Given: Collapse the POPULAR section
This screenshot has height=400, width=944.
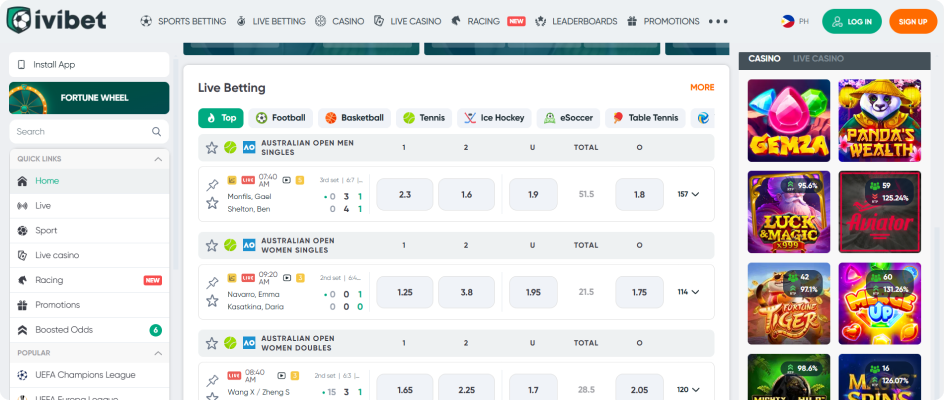Looking at the screenshot, I should click(x=158, y=353).
